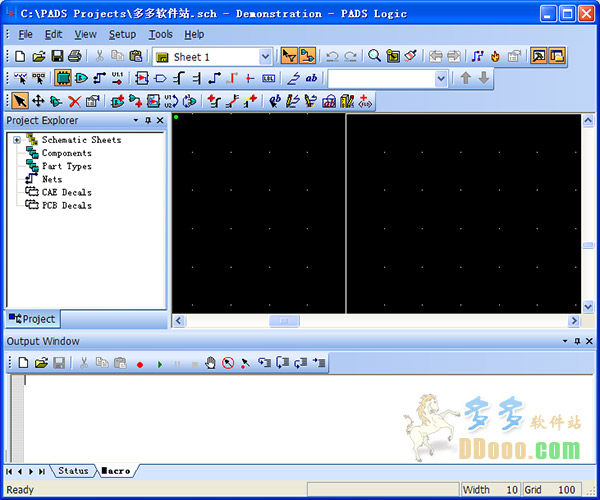Click the Create Text icon

click(274, 101)
